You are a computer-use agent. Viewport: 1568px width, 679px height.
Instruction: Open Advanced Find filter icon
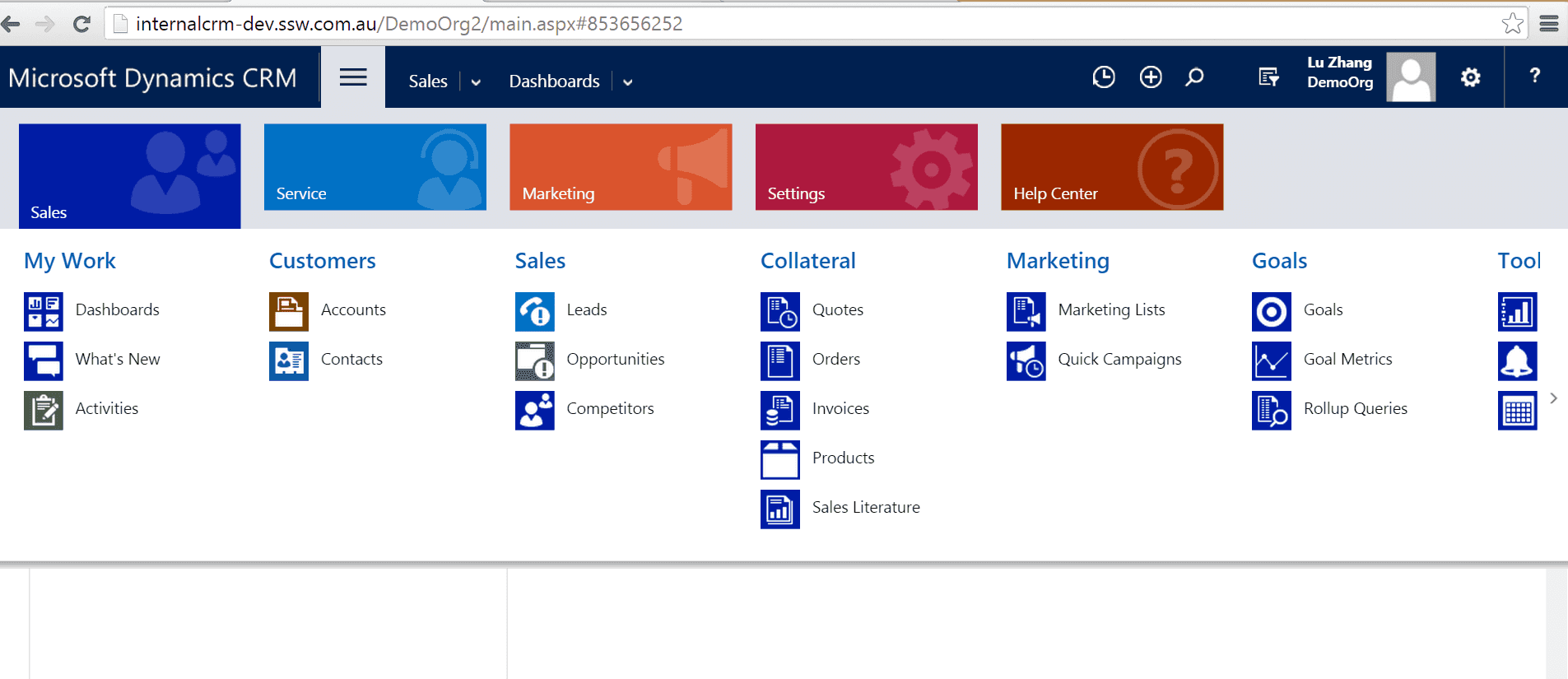1268,77
